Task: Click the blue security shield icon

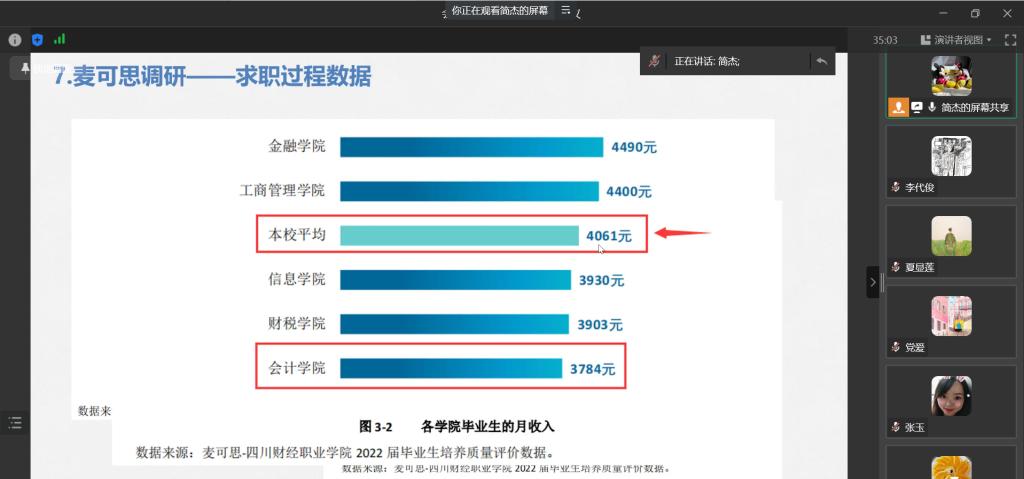Action: [37, 40]
